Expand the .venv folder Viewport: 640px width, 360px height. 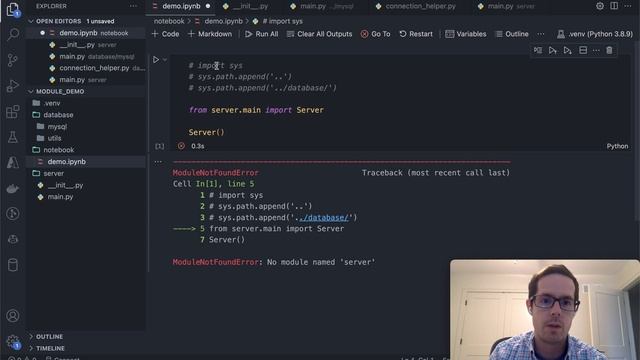pyautogui.click(x=51, y=103)
